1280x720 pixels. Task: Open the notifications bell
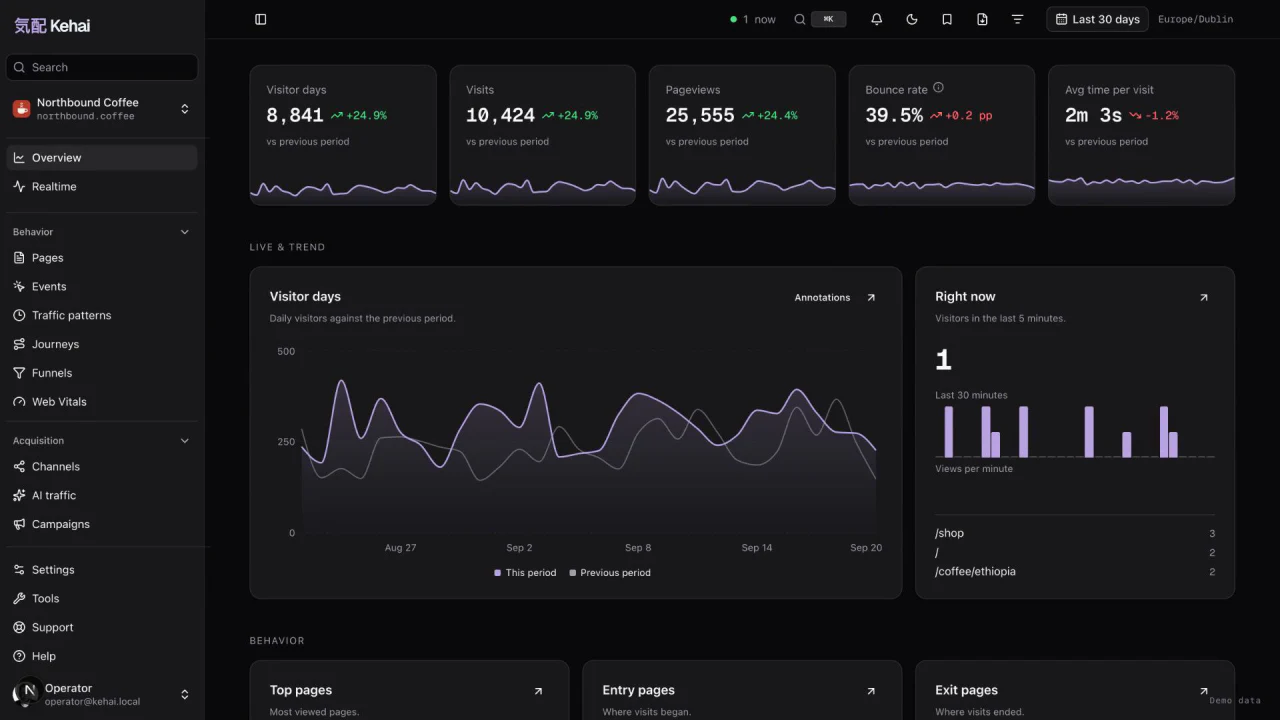coord(877,19)
